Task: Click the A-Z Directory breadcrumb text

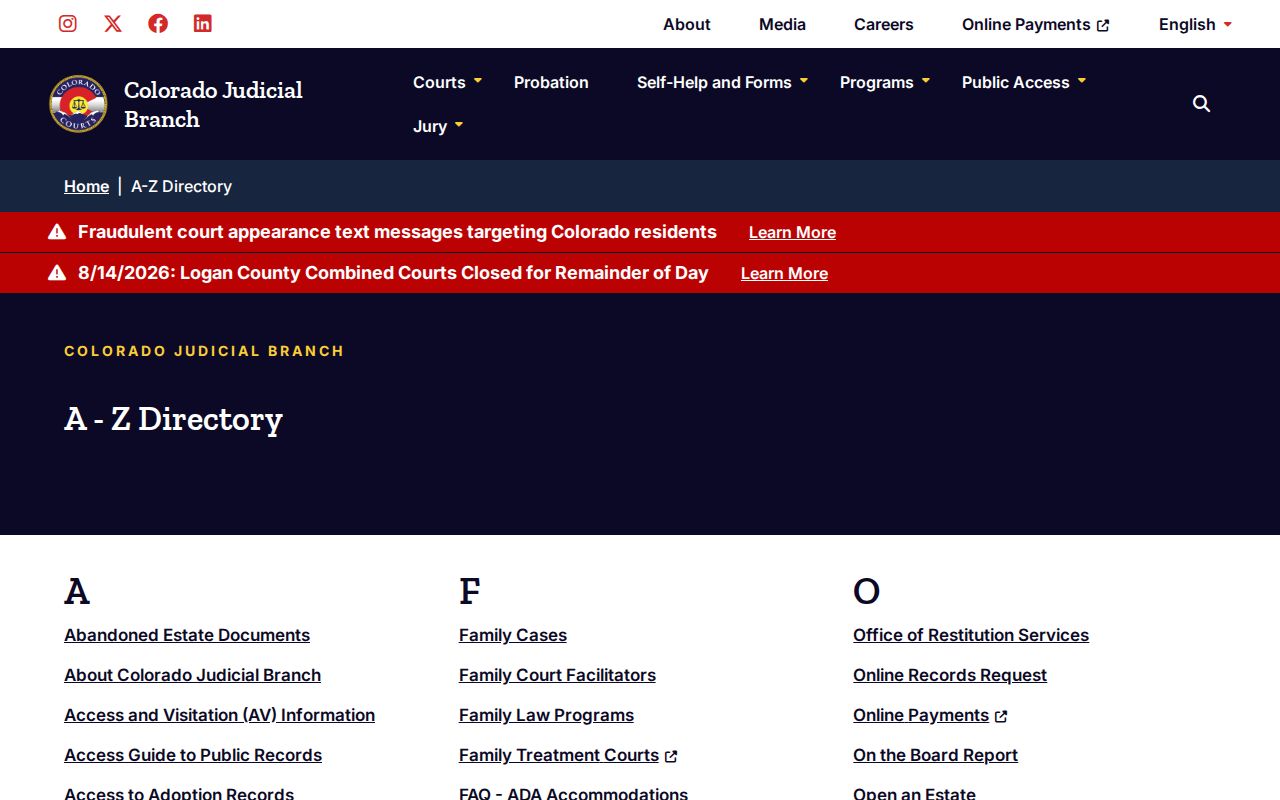Action: (181, 186)
